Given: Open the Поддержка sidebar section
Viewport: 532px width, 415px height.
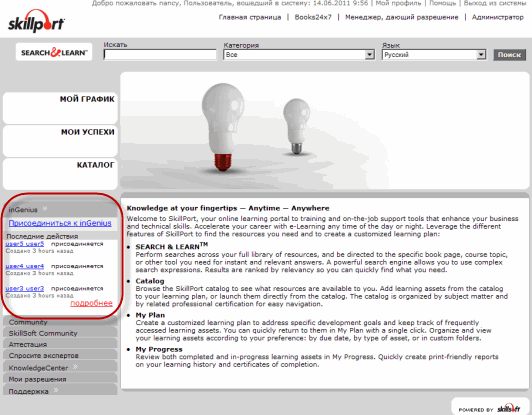Looking at the screenshot, I should [x=60, y=391].
